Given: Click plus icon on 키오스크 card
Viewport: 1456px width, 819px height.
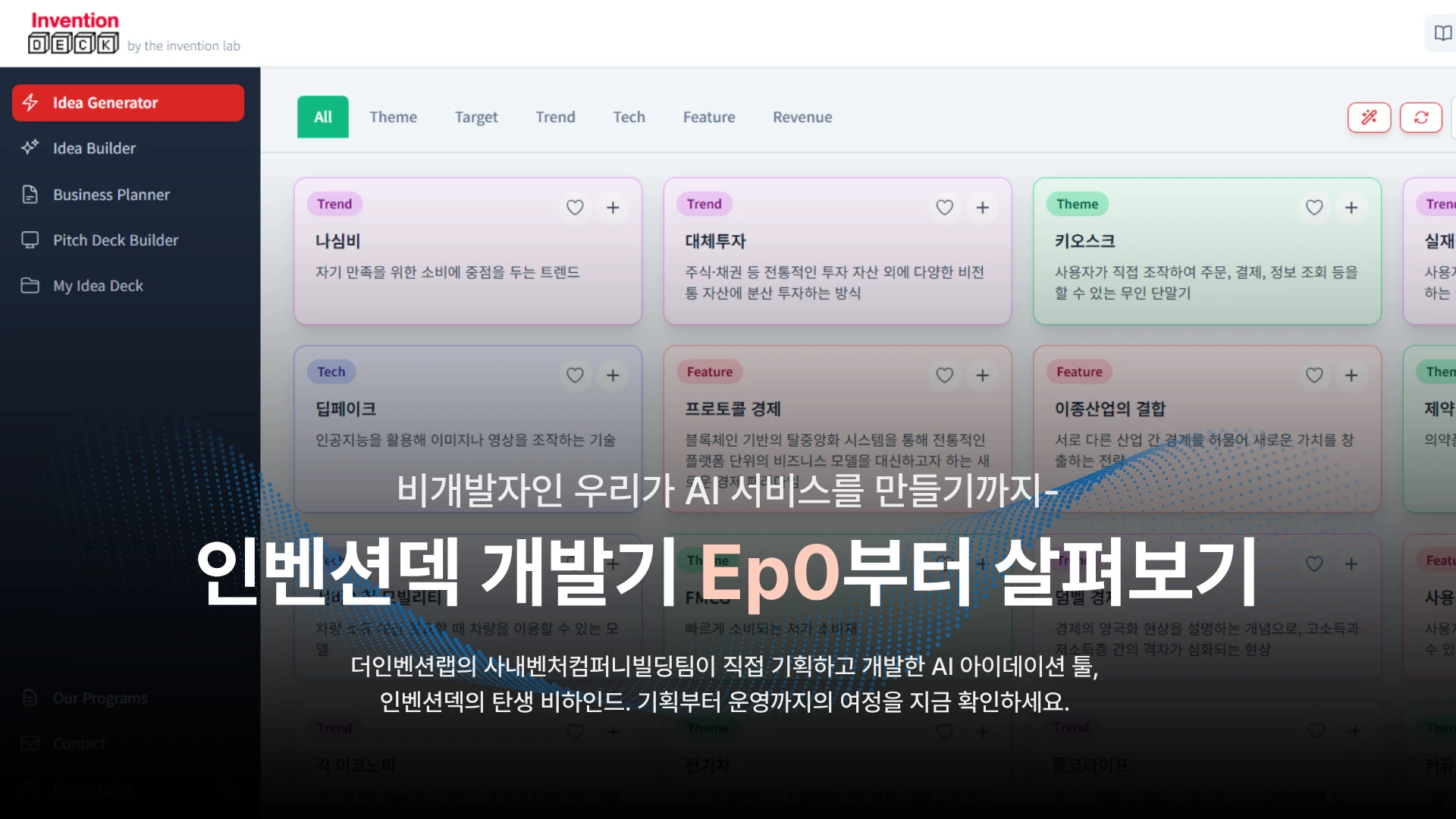Looking at the screenshot, I should coord(1351,208).
